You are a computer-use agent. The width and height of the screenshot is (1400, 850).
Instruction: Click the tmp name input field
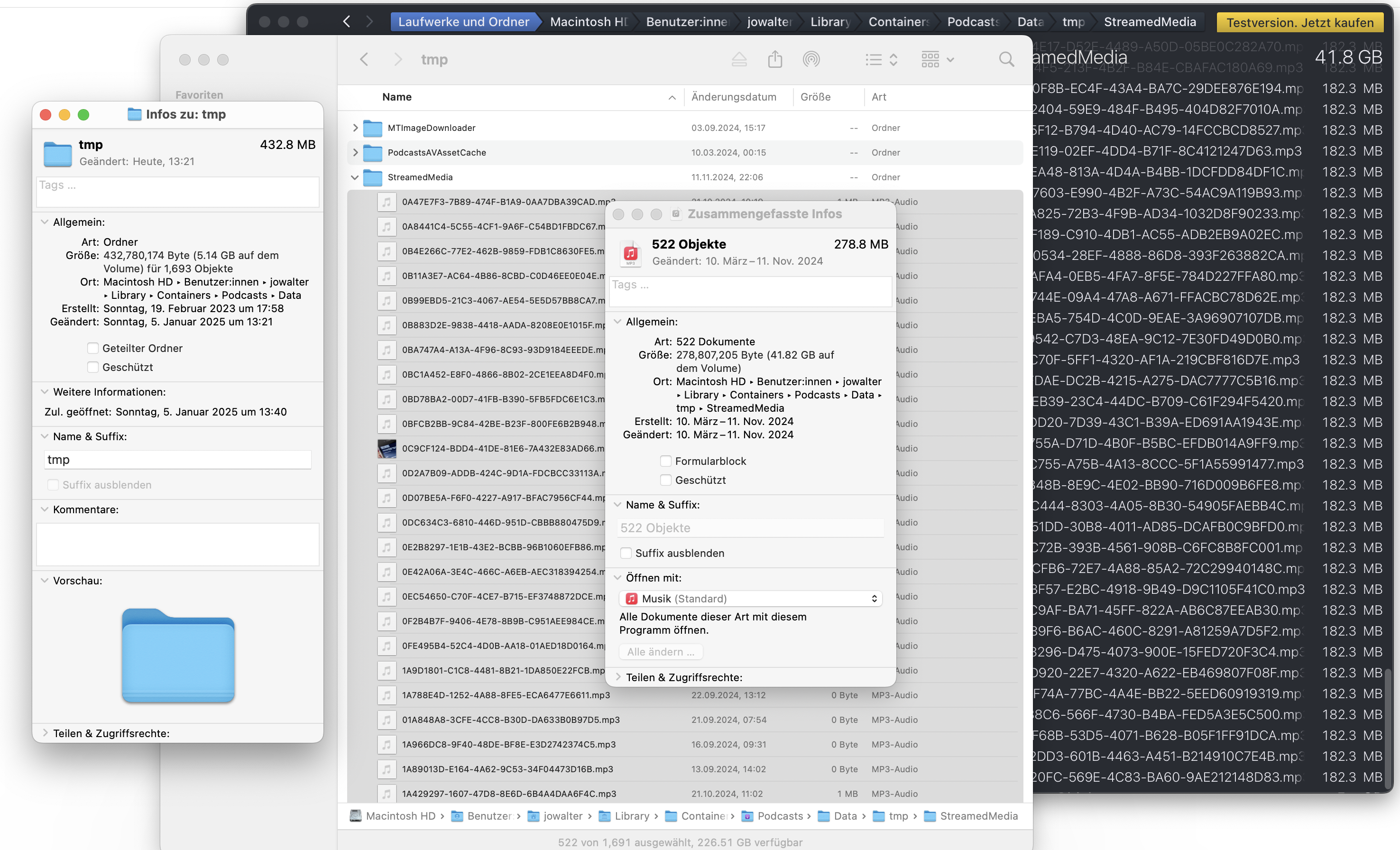click(177, 460)
